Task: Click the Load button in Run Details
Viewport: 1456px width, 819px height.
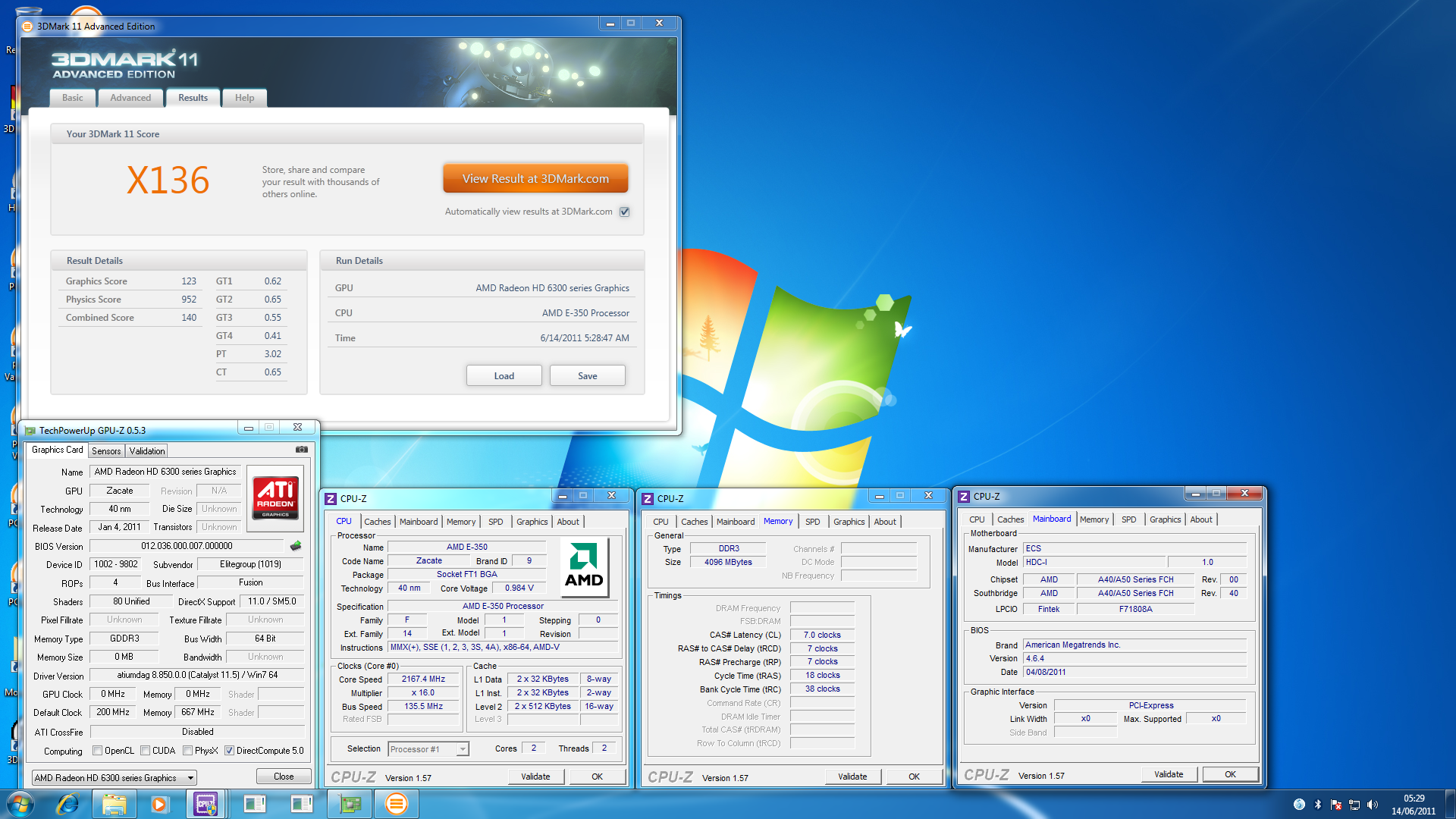Action: coord(504,376)
